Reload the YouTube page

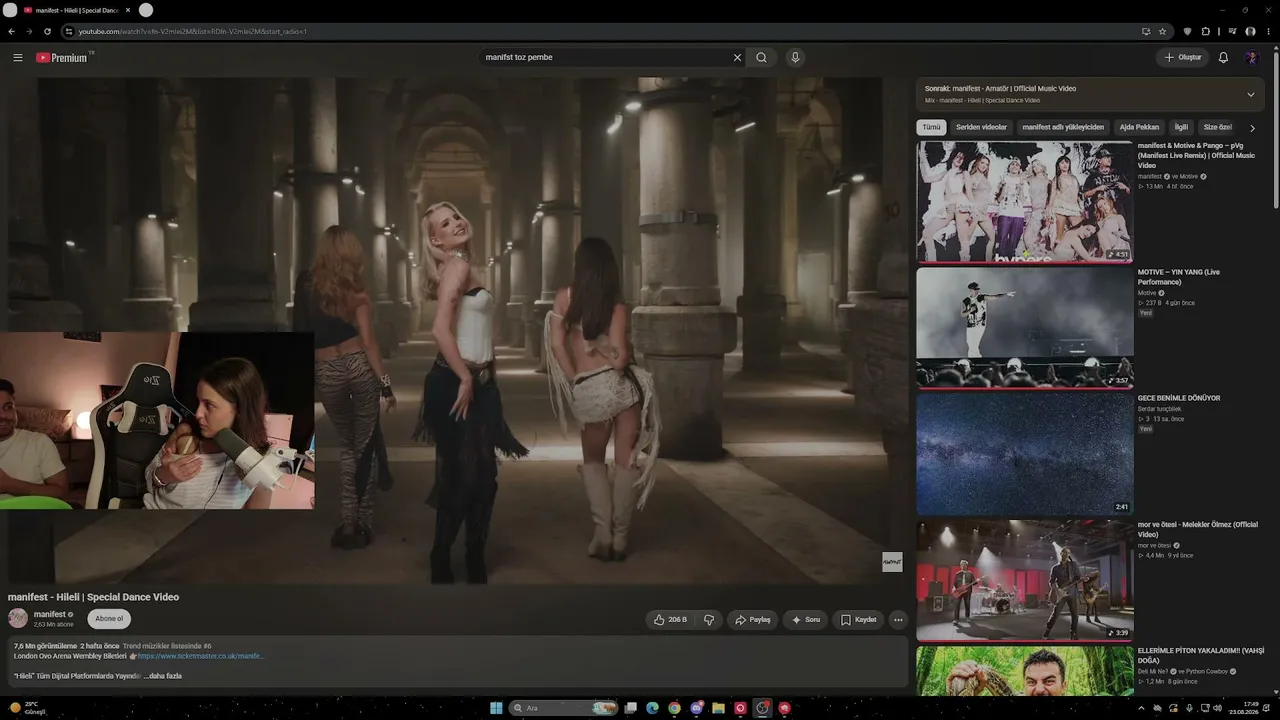coord(47,31)
